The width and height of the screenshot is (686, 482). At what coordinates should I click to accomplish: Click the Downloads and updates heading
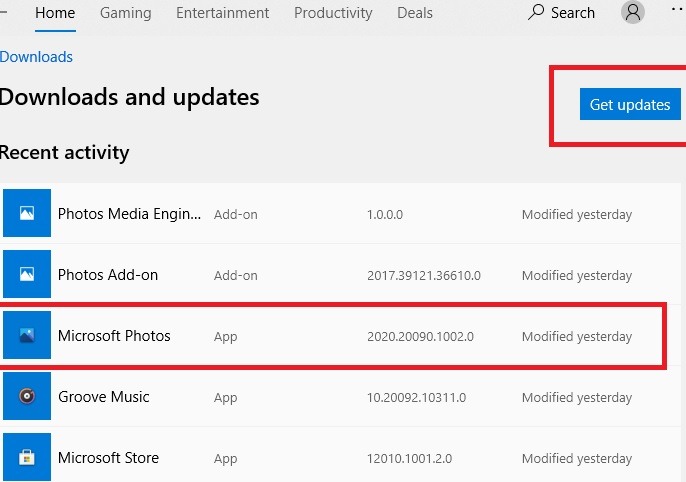click(130, 97)
